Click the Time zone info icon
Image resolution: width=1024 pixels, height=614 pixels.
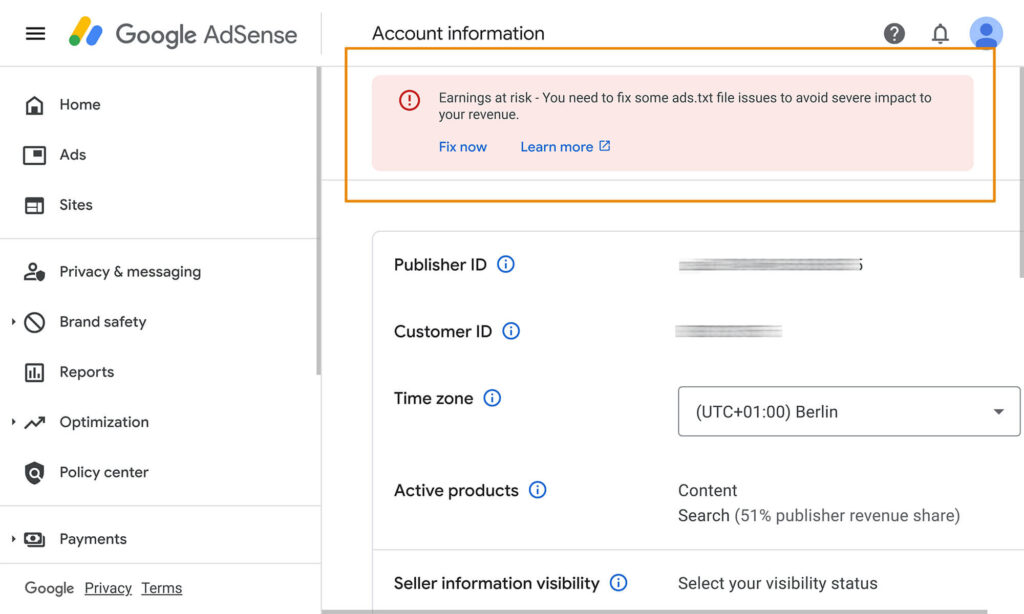pyautogui.click(x=492, y=398)
